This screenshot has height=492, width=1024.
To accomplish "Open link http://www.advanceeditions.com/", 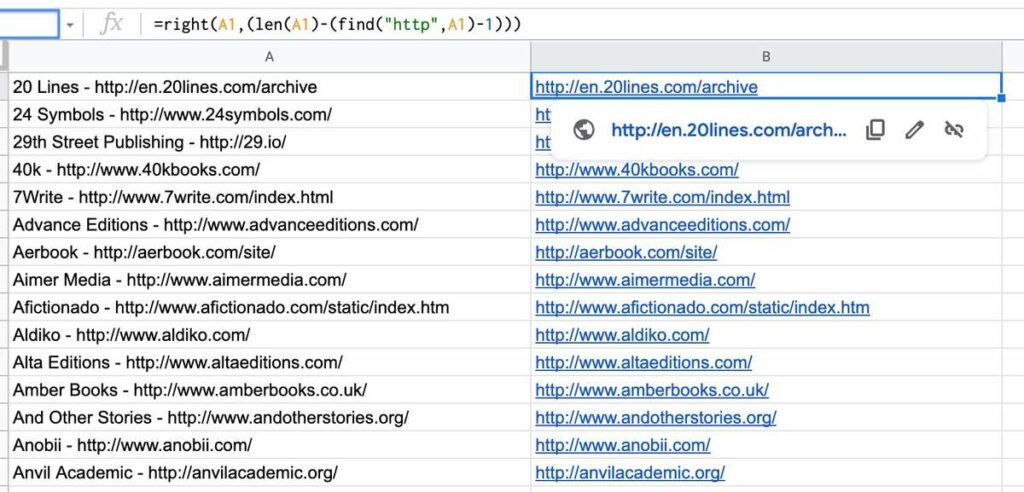I will tap(662, 225).
